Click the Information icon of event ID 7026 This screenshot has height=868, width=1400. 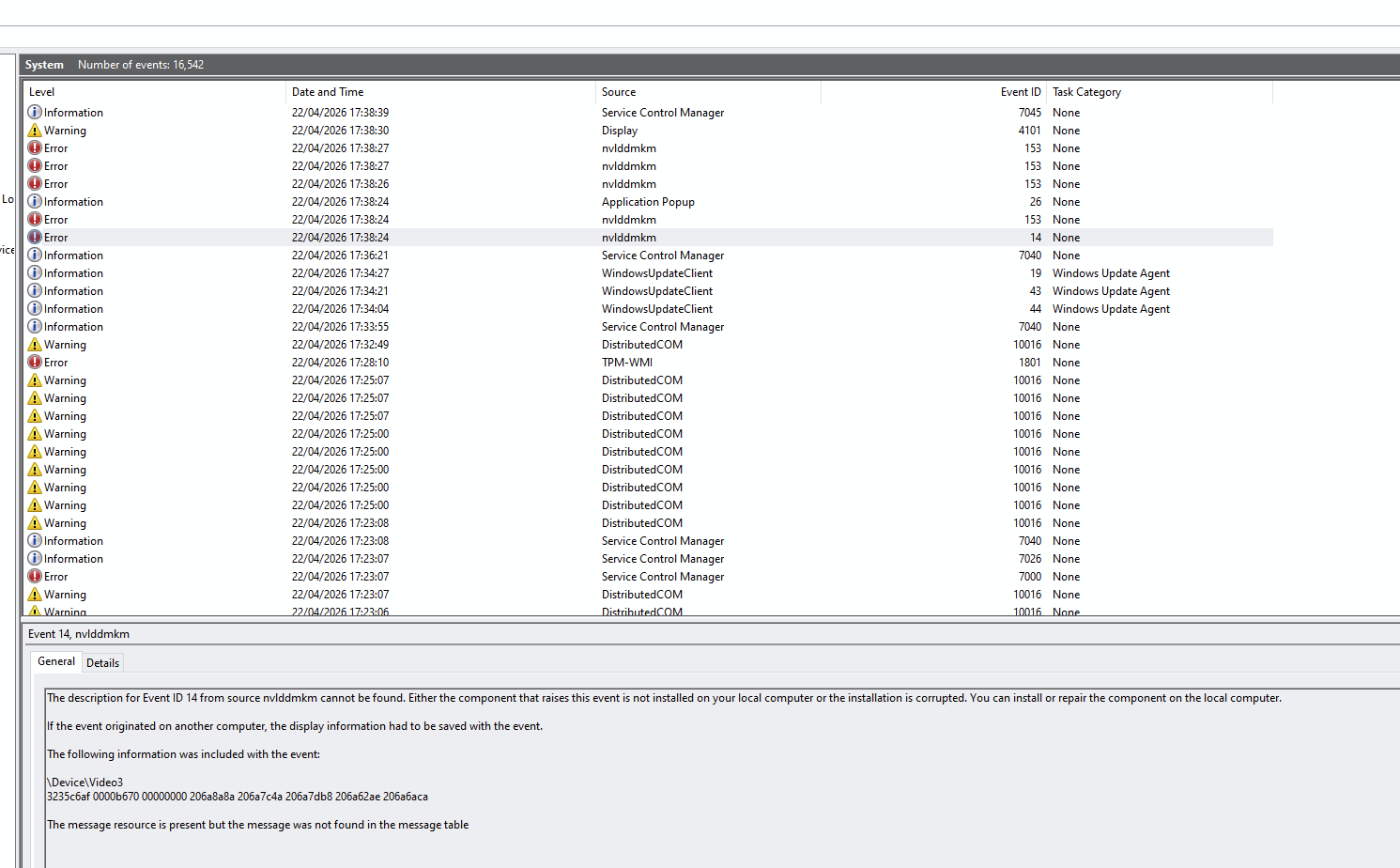coord(35,558)
